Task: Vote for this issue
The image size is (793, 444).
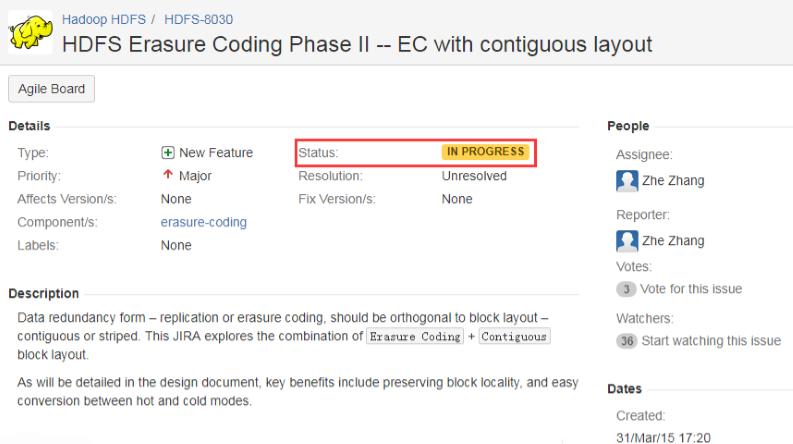Action: pos(692,289)
